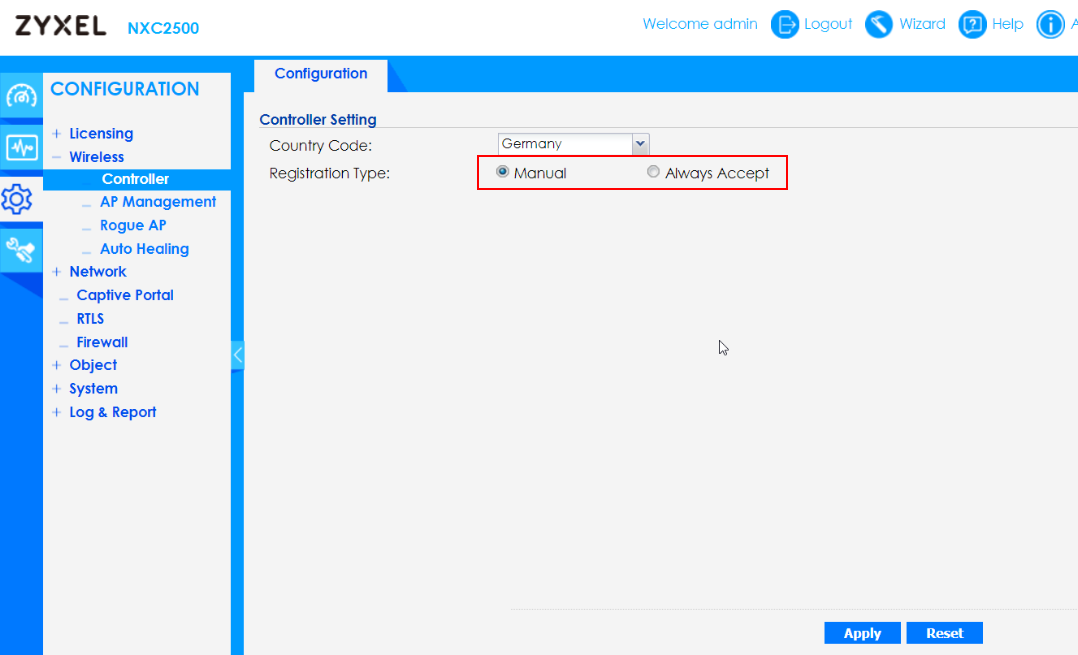Collapse the Wireless section
The height and width of the screenshot is (655, 1078).
click(57, 156)
